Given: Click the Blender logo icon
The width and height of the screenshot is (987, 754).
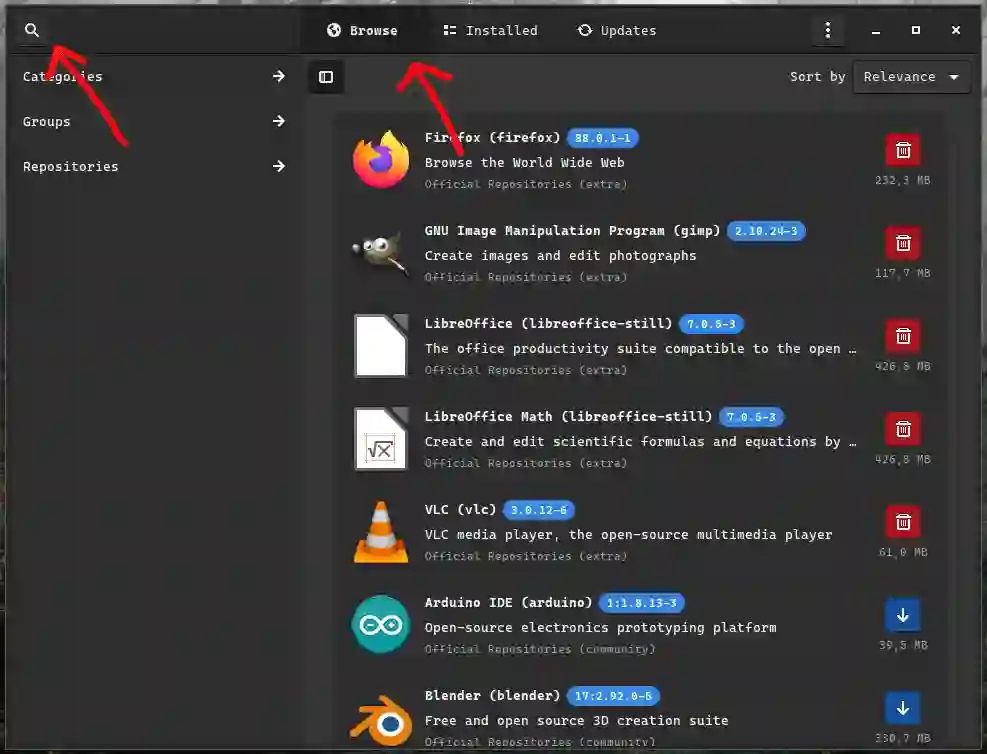Looking at the screenshot, I should point(381,720).
